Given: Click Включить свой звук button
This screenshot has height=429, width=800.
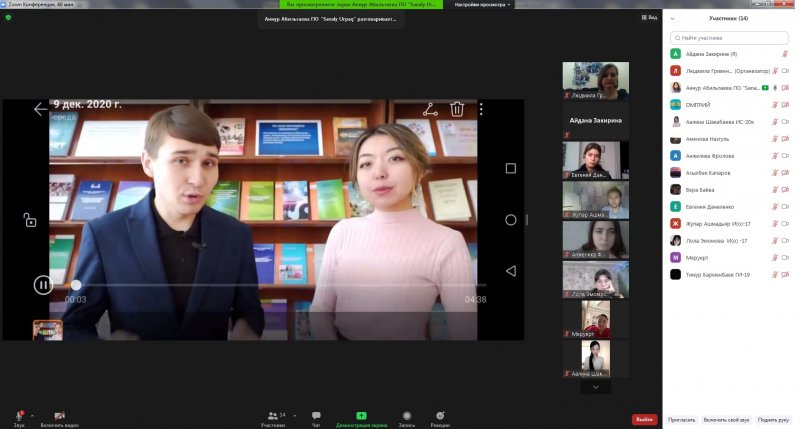Looking at the screenshot, I should pyautogui.click(x=727, y=420).
